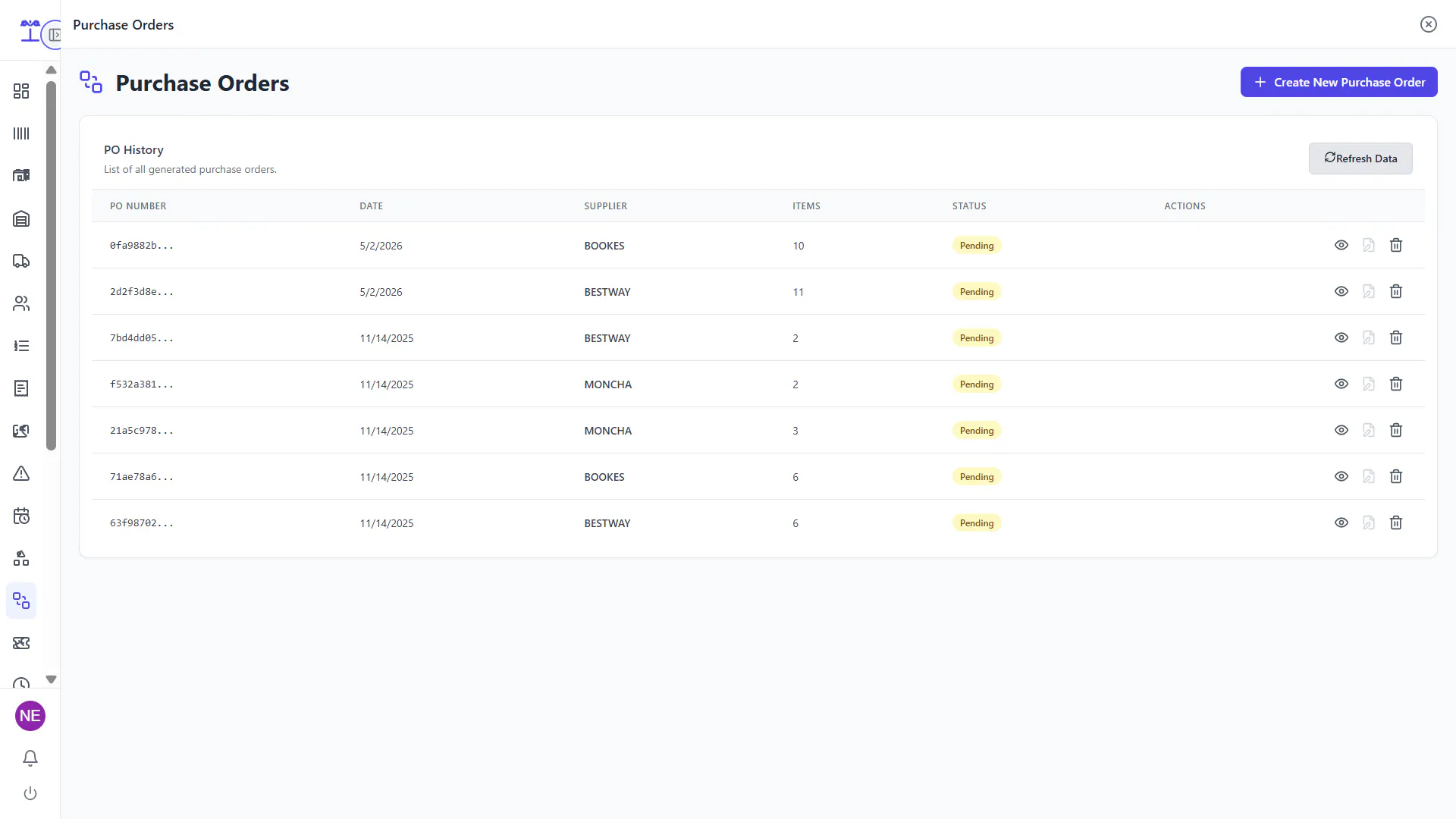Delete purchase order 2d2f3d8e
Image resolution: width=1456 pixels, height=819 pixels.
pyautogui.click(x=1396, y=291)
